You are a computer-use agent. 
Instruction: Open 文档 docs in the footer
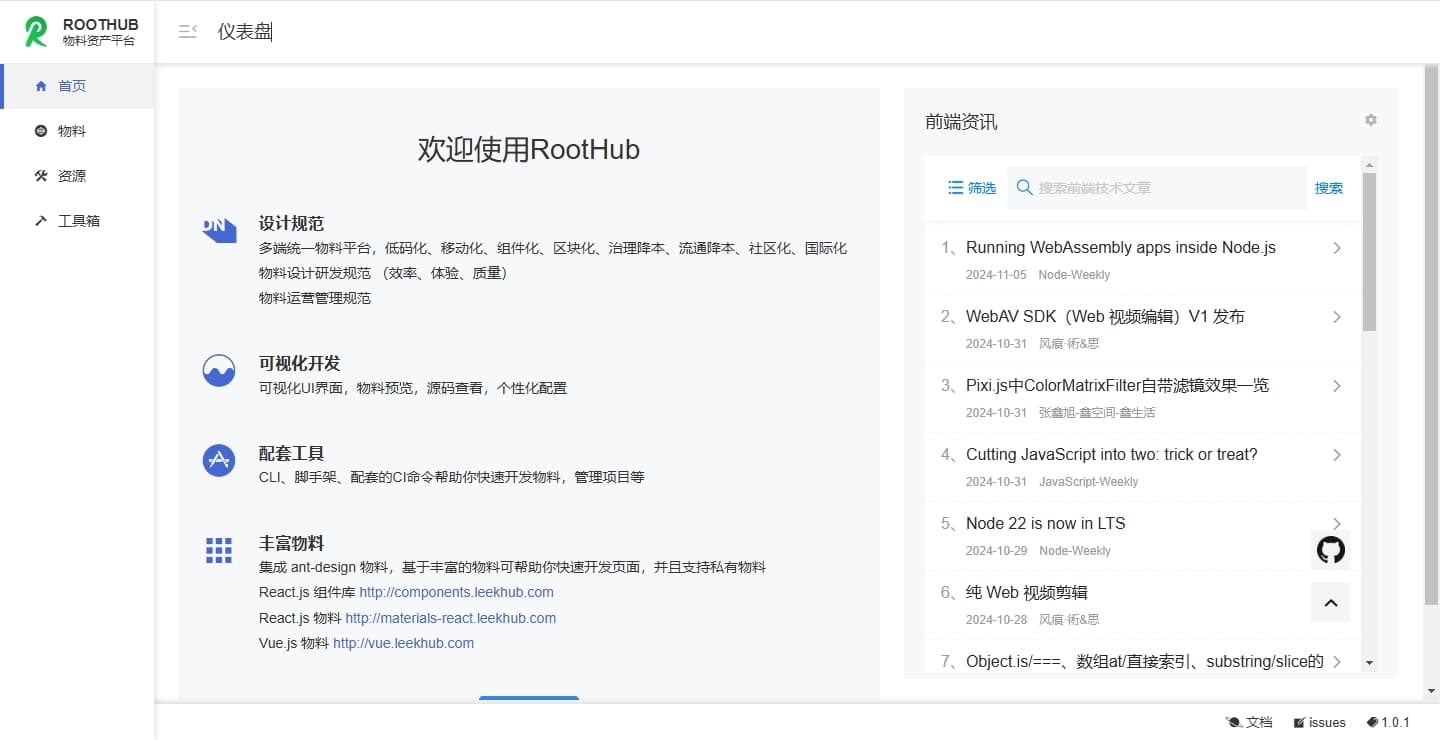(x=1249, y=722)
